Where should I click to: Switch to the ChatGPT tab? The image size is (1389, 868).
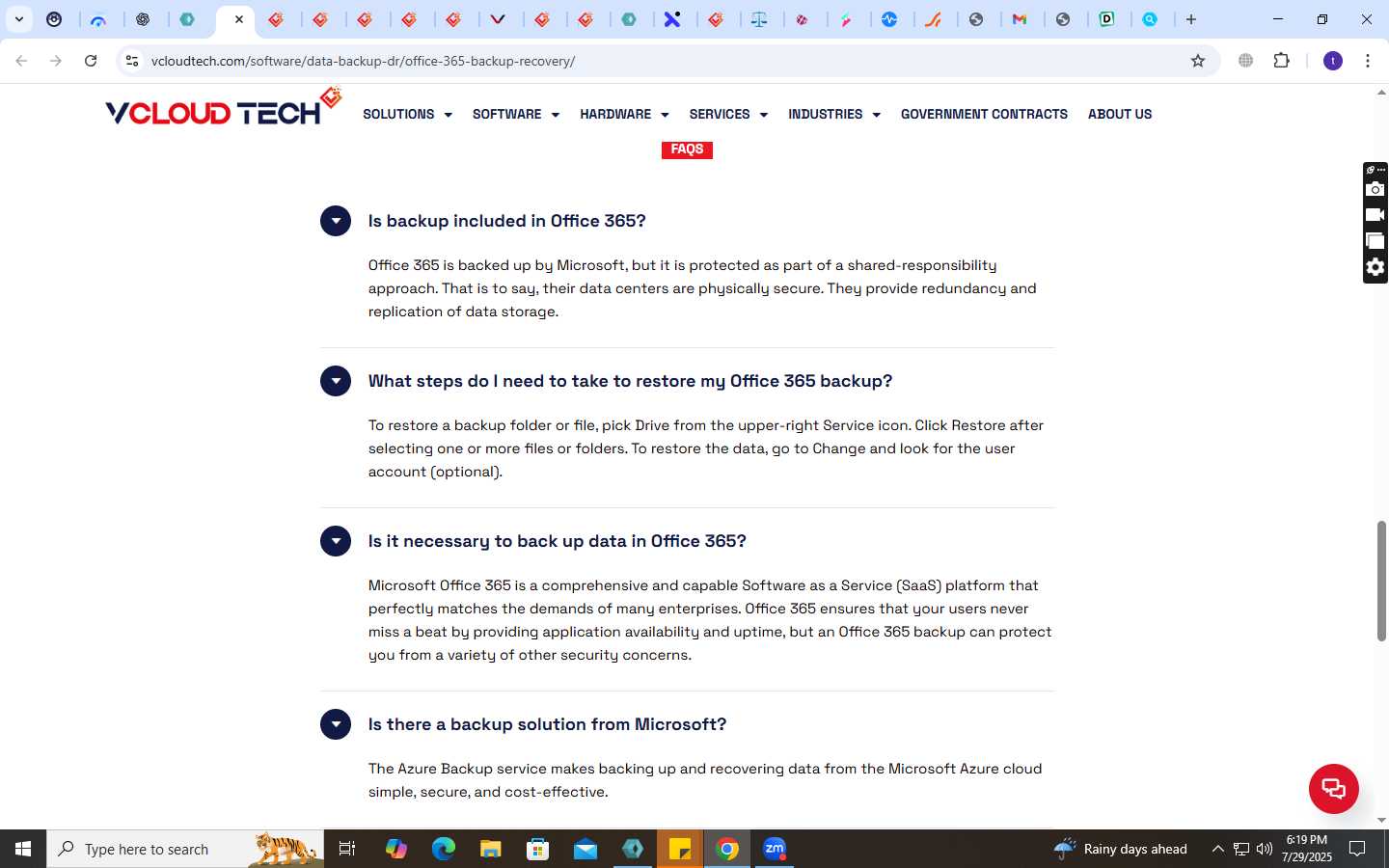pos(143,19)
